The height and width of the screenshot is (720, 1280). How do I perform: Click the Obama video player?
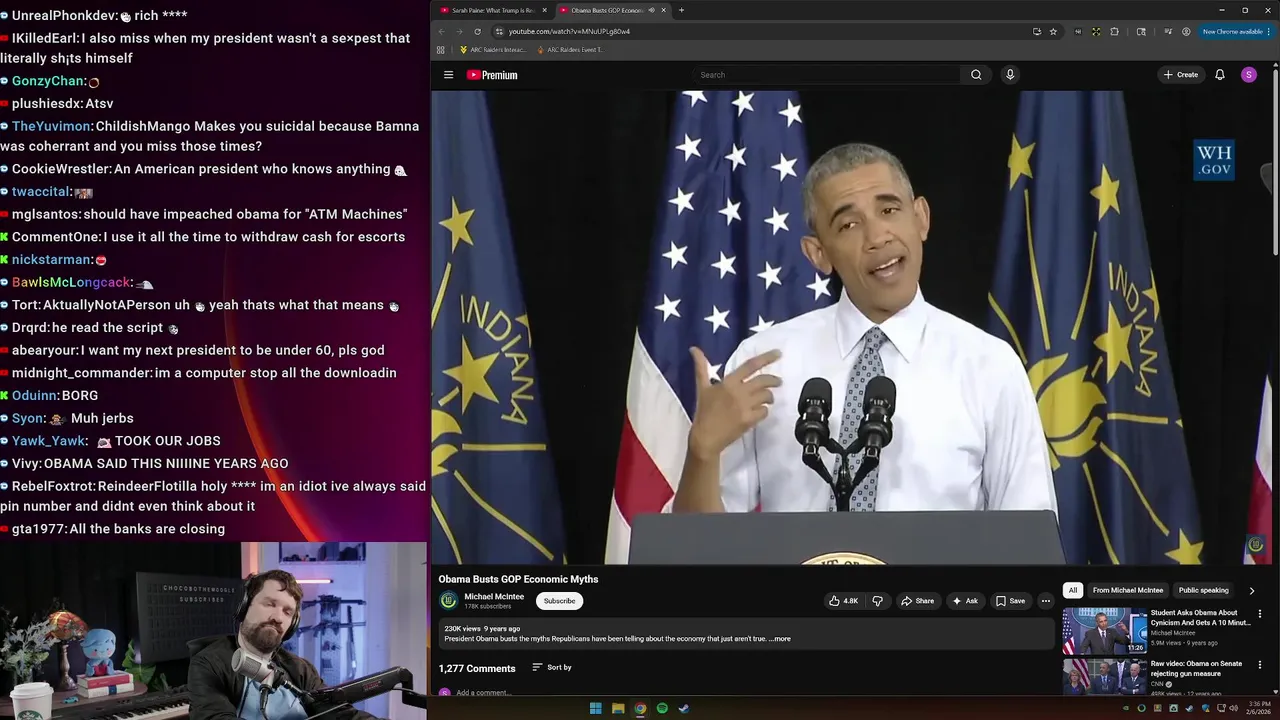tap(853, 328)
